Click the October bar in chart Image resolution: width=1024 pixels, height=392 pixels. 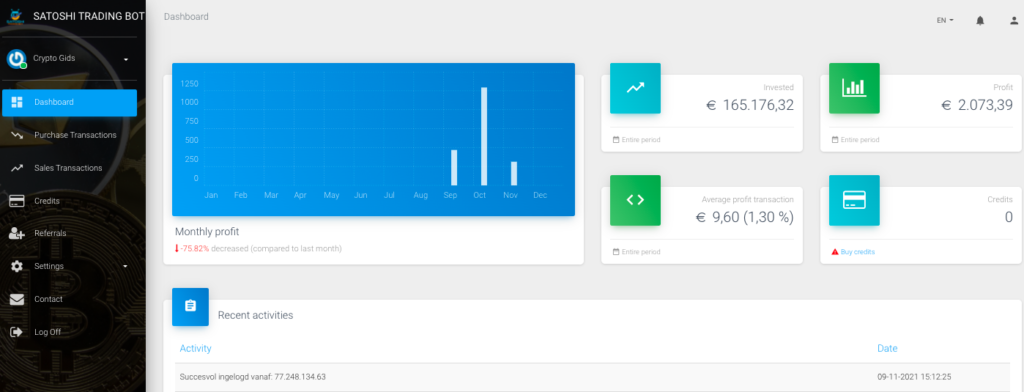(484, 136)
